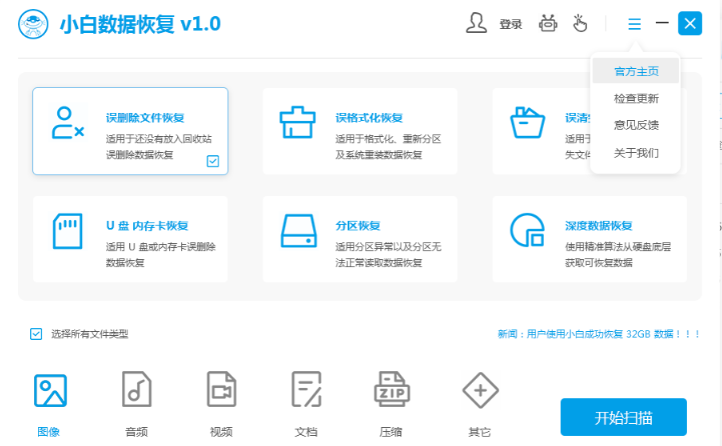This screenshot has width=722, height=446.
Task: Open 关于我们 menu entry
Action: click(635, 153)
